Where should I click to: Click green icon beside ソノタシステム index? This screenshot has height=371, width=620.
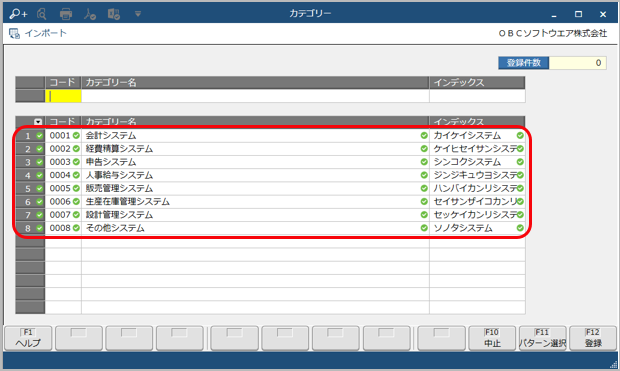[x=520, y=228]
